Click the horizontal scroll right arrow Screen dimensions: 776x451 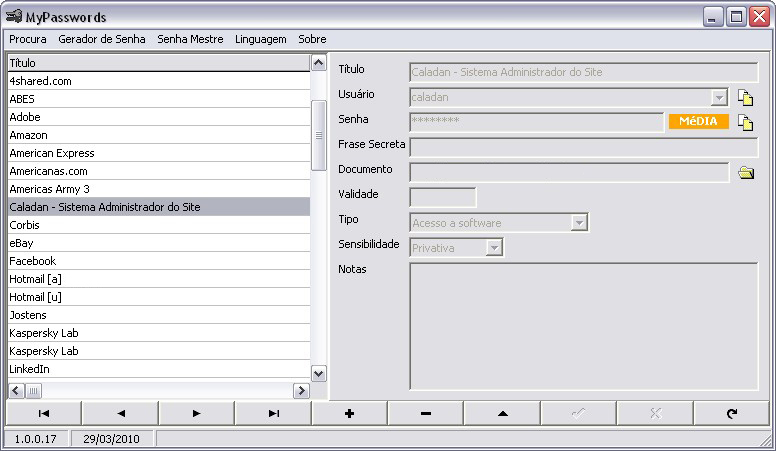tap(301, 391)
